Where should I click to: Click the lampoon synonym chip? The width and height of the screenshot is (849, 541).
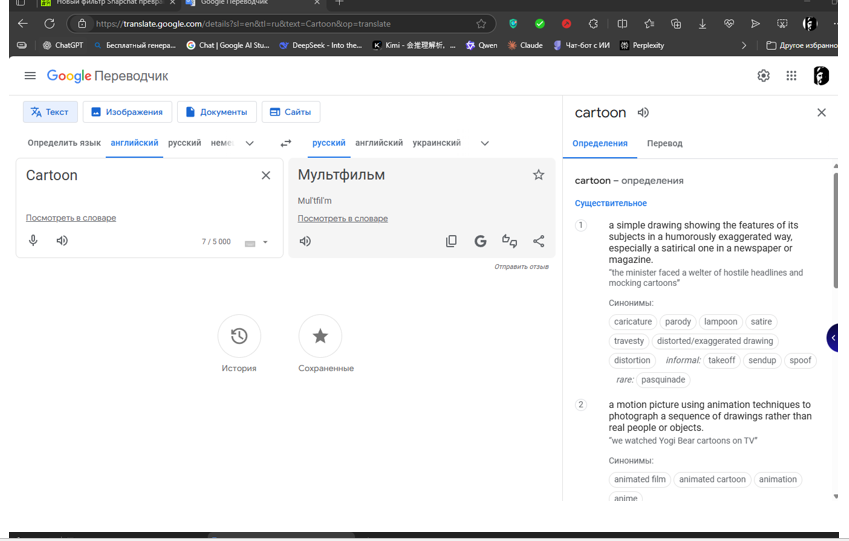[720, 322]
